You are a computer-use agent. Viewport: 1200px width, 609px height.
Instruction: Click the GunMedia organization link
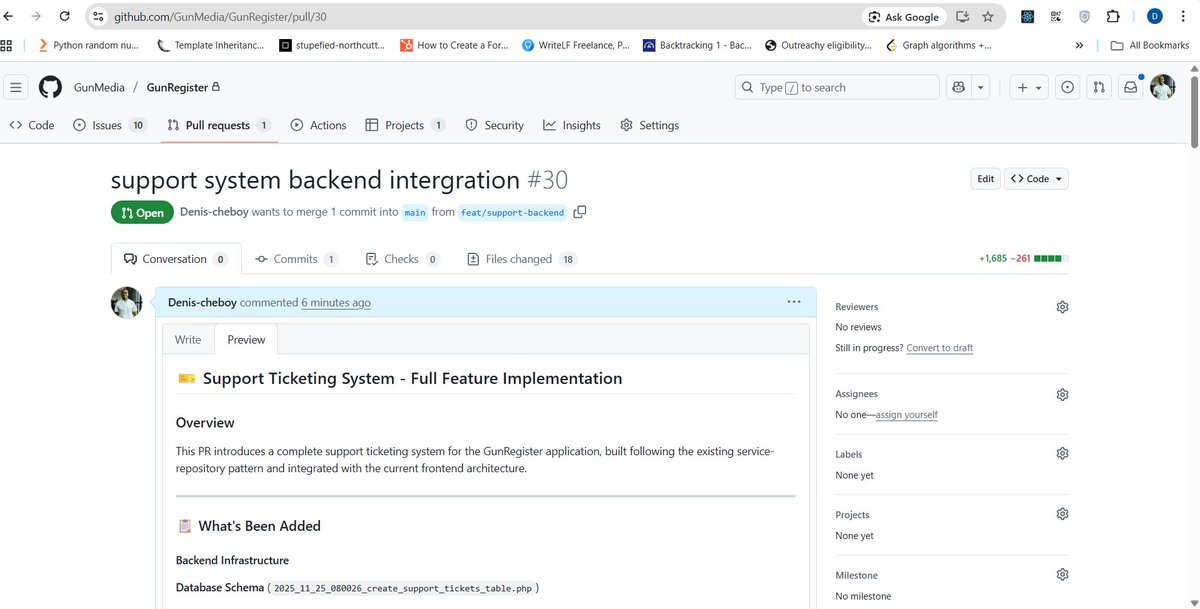click(99, 88)
